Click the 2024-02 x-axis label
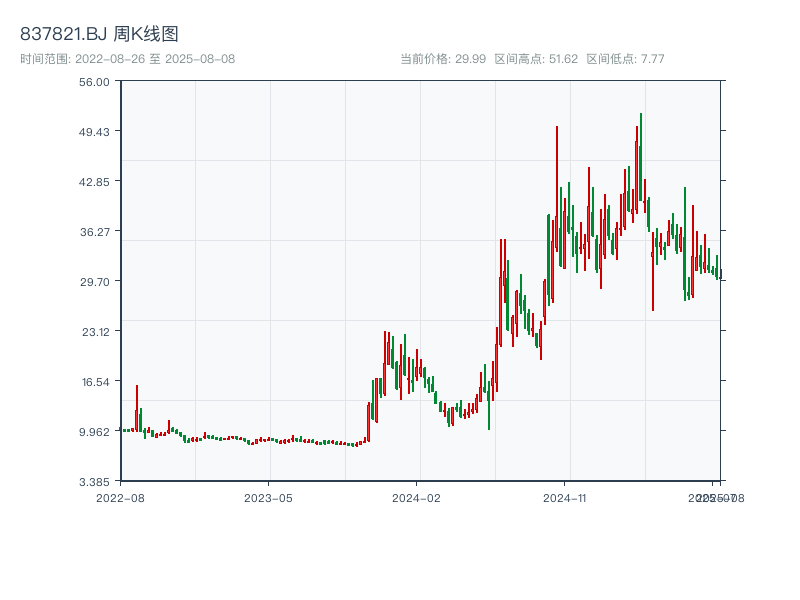This screenshot has height=600, width=800. point(416,498)
